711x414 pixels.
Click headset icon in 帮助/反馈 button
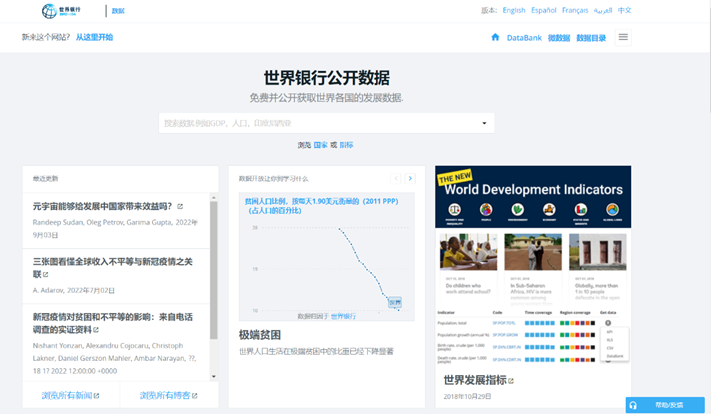(x=633, y=405)
